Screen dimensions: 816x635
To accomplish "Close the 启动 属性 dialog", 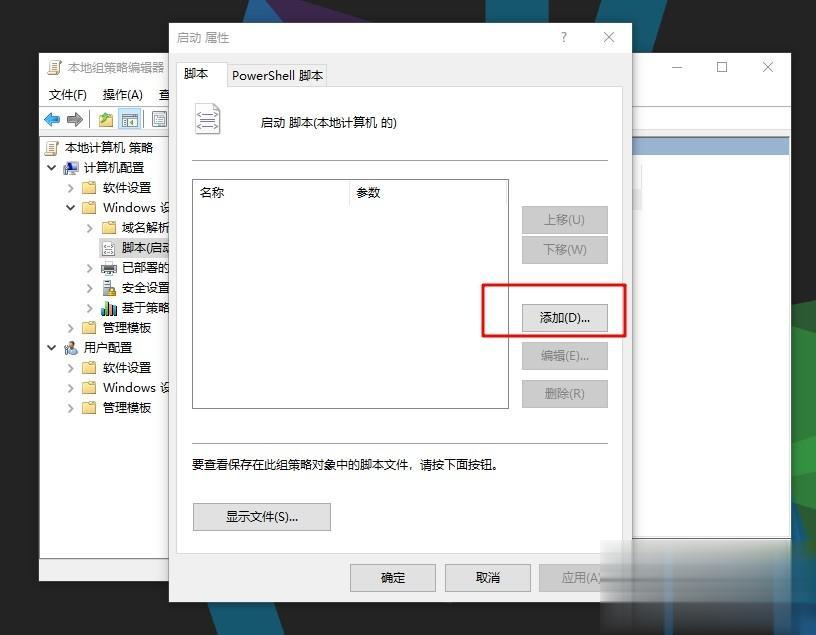I will pyautogui.click(x=609, y=37).
